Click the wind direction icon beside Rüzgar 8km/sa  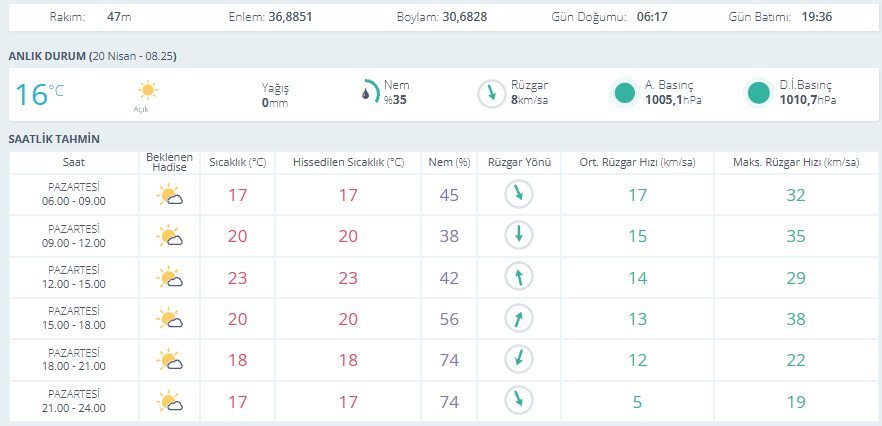point(490,93)
